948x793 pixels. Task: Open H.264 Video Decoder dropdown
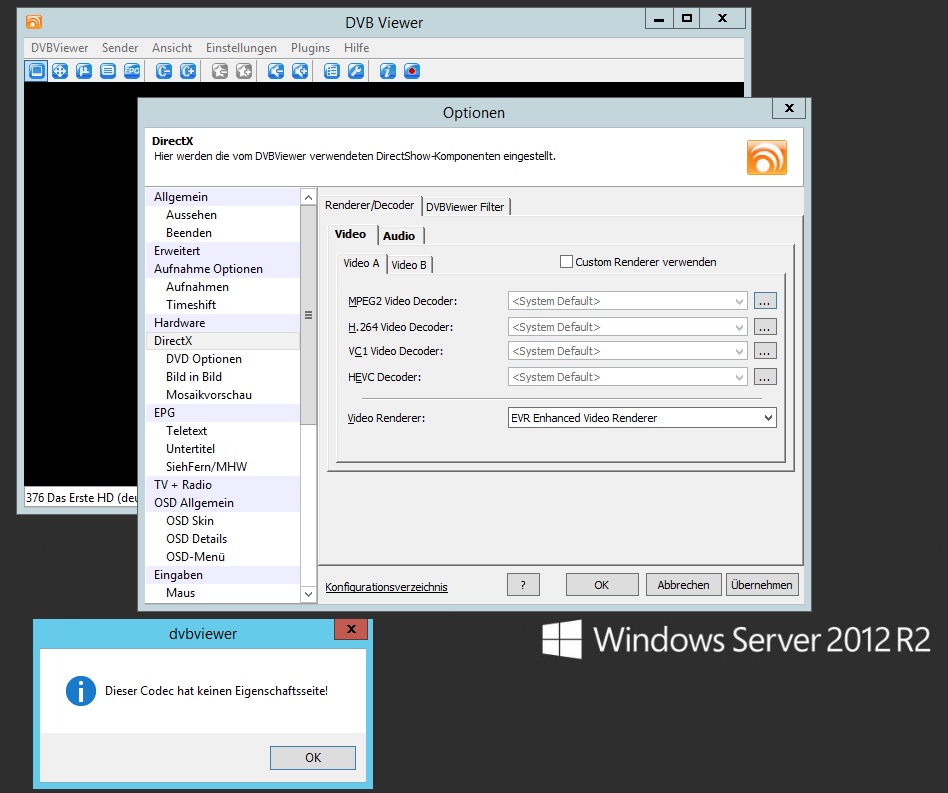click(628, 327)
